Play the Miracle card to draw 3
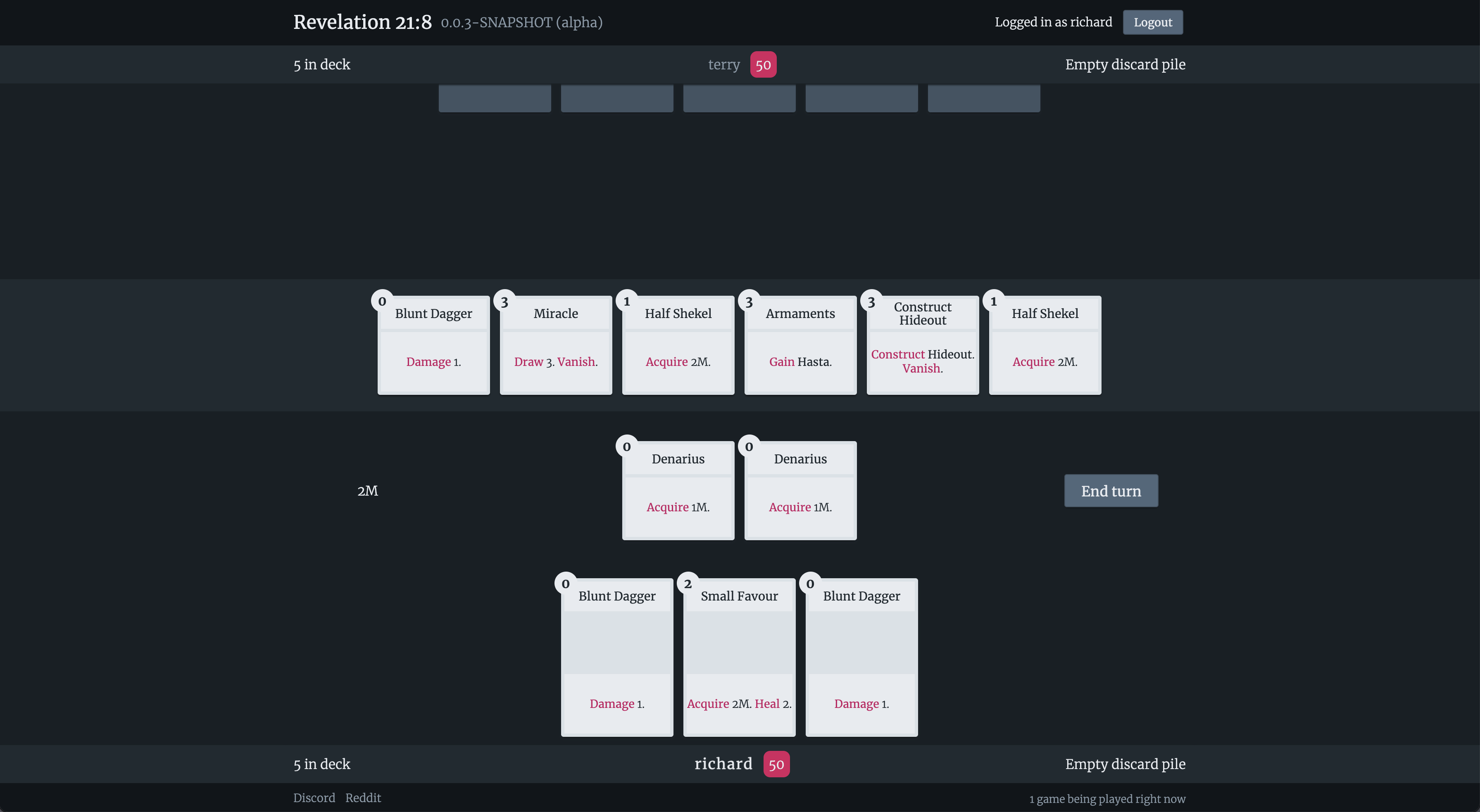 pos(555,344)
